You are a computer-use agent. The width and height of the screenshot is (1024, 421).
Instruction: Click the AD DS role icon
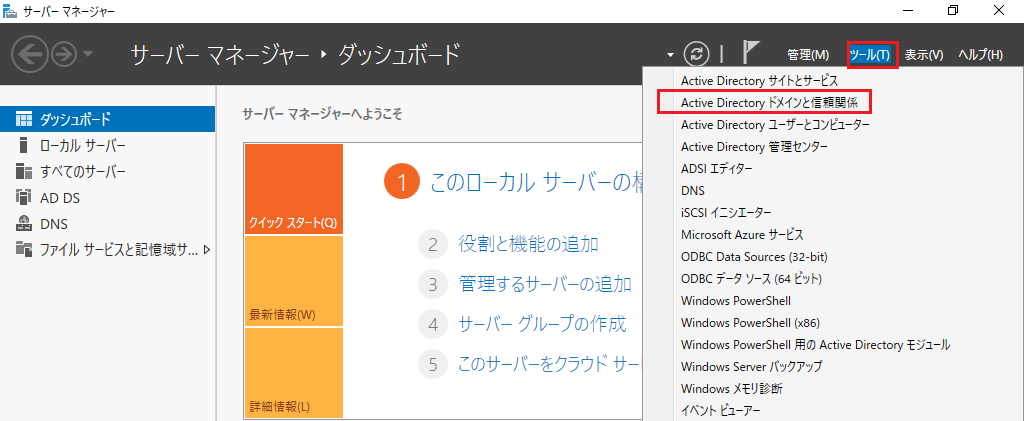[x=24, y=198]
